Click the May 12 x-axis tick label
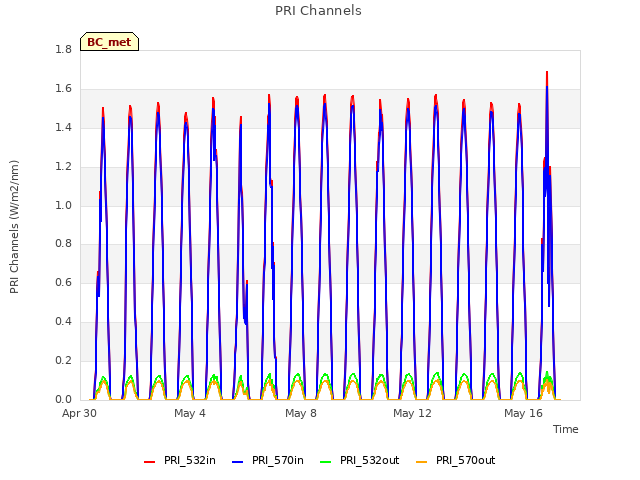 [x=412, y=413]
